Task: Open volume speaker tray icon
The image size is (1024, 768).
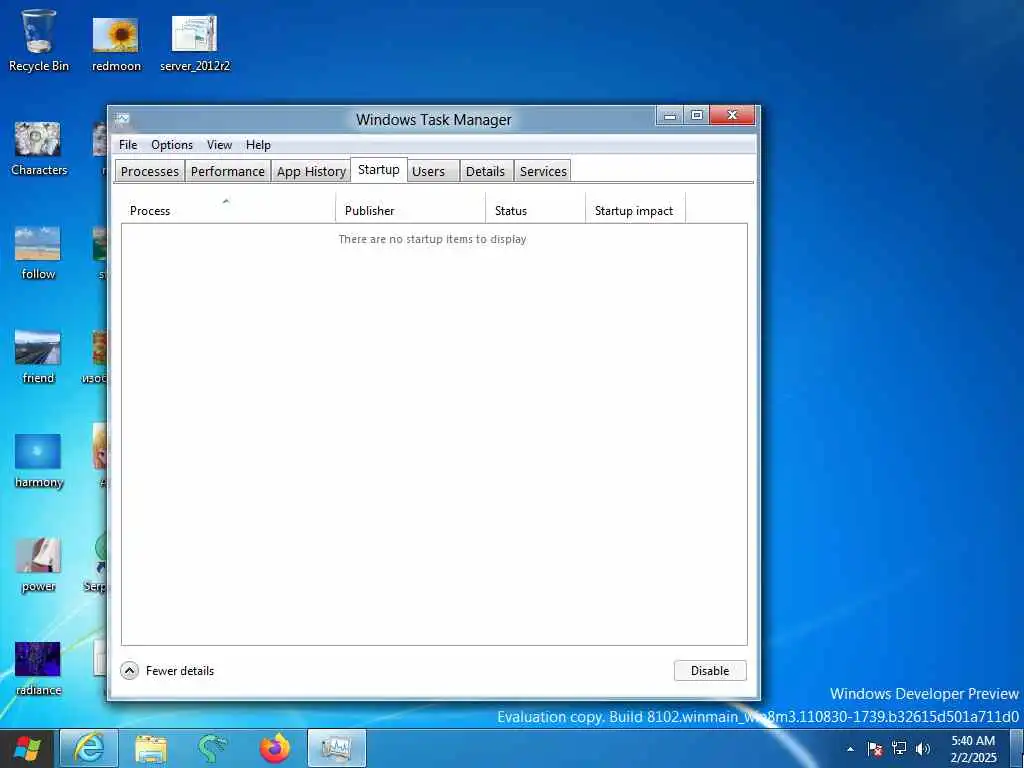Action: click(923, 749)
